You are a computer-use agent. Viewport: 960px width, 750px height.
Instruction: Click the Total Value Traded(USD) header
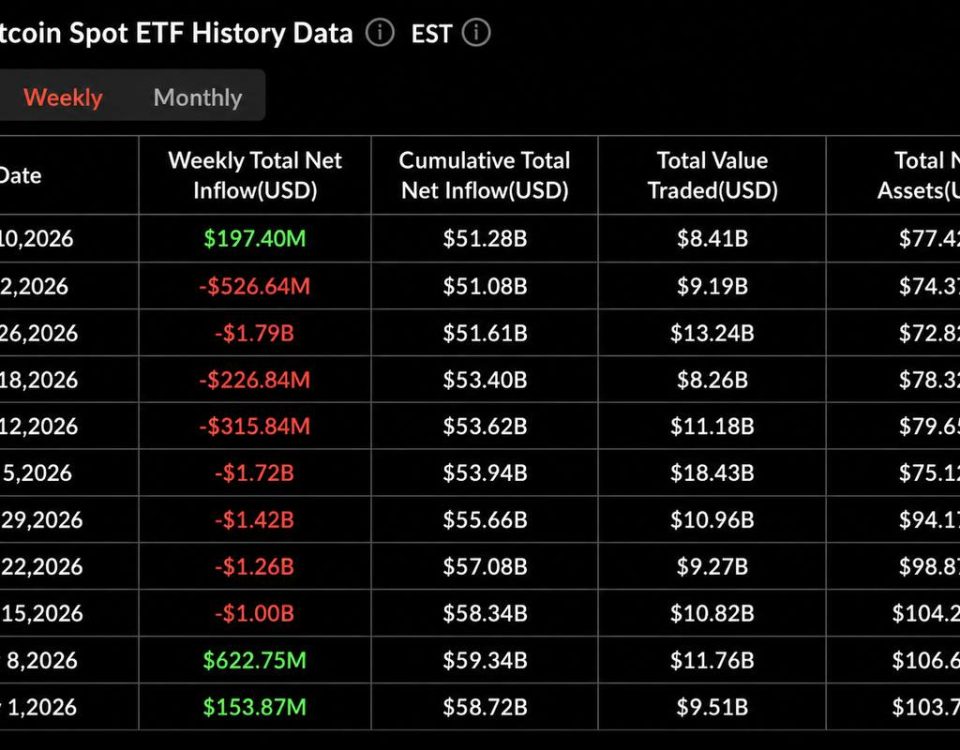(x=712, y=175)
